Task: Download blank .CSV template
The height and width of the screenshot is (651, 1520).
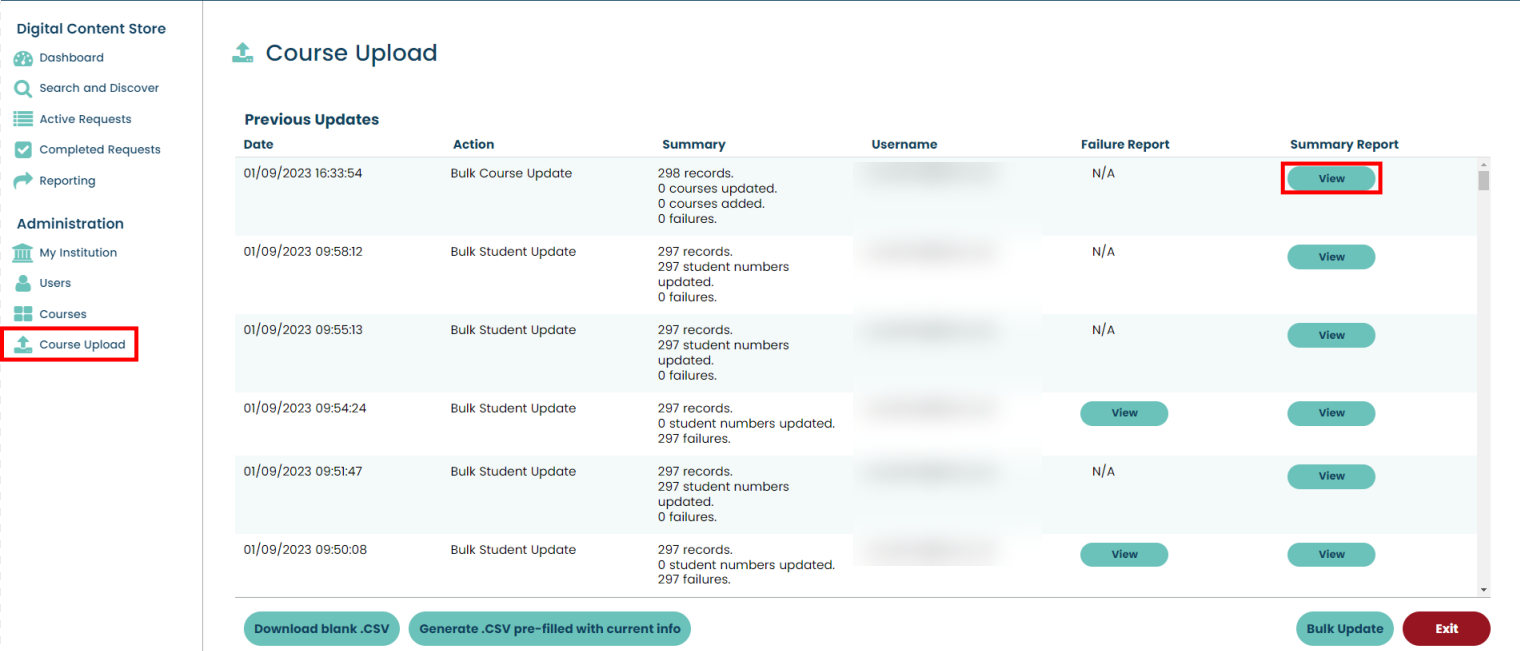Action: point(321,629)
